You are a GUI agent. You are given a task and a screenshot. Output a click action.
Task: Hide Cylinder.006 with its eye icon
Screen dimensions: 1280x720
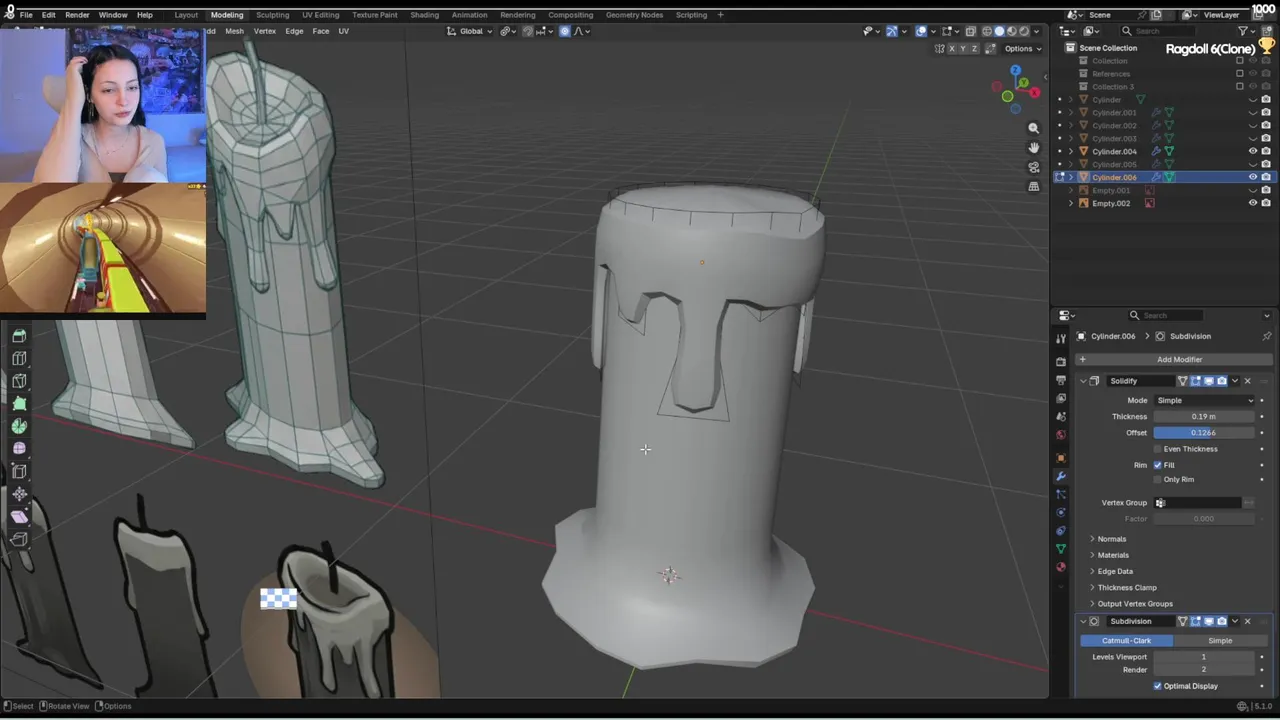[1253, 177]
